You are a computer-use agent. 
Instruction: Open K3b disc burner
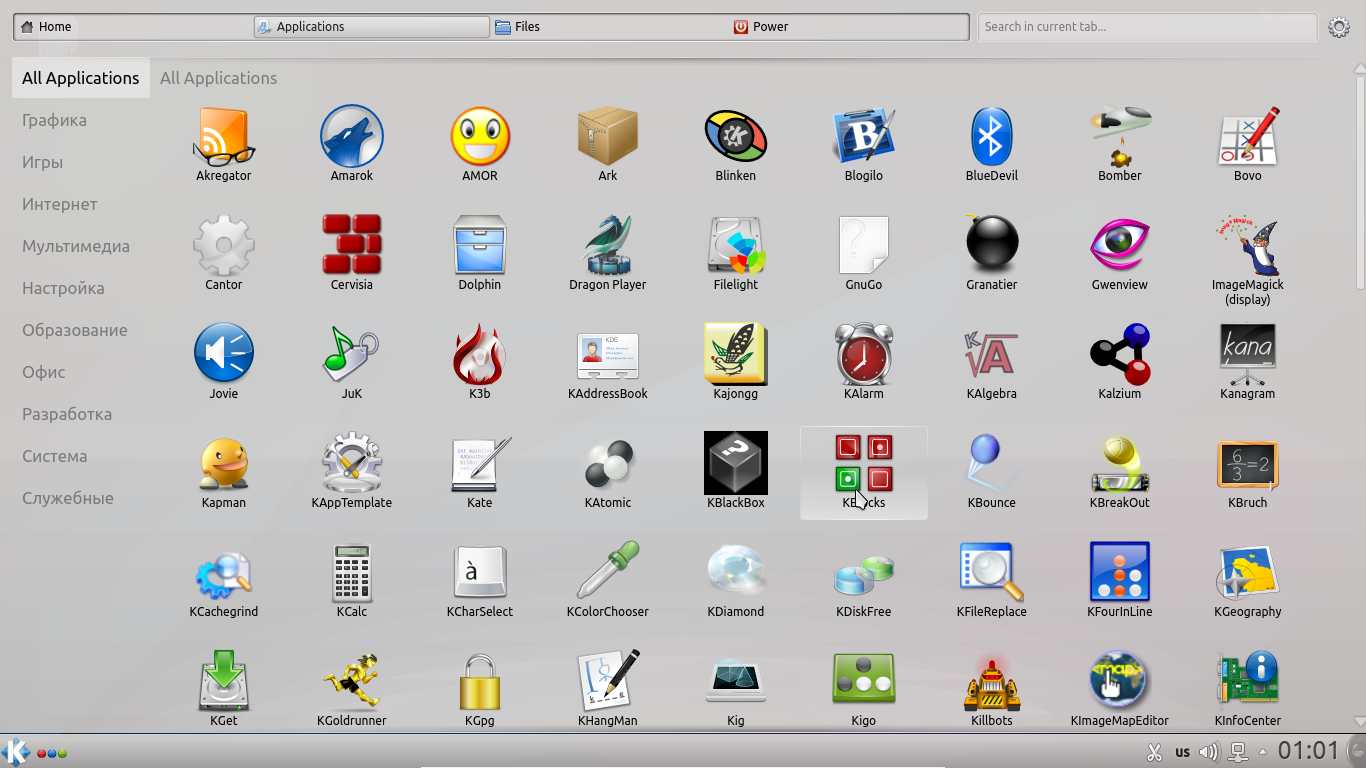[x=480, y=363]
